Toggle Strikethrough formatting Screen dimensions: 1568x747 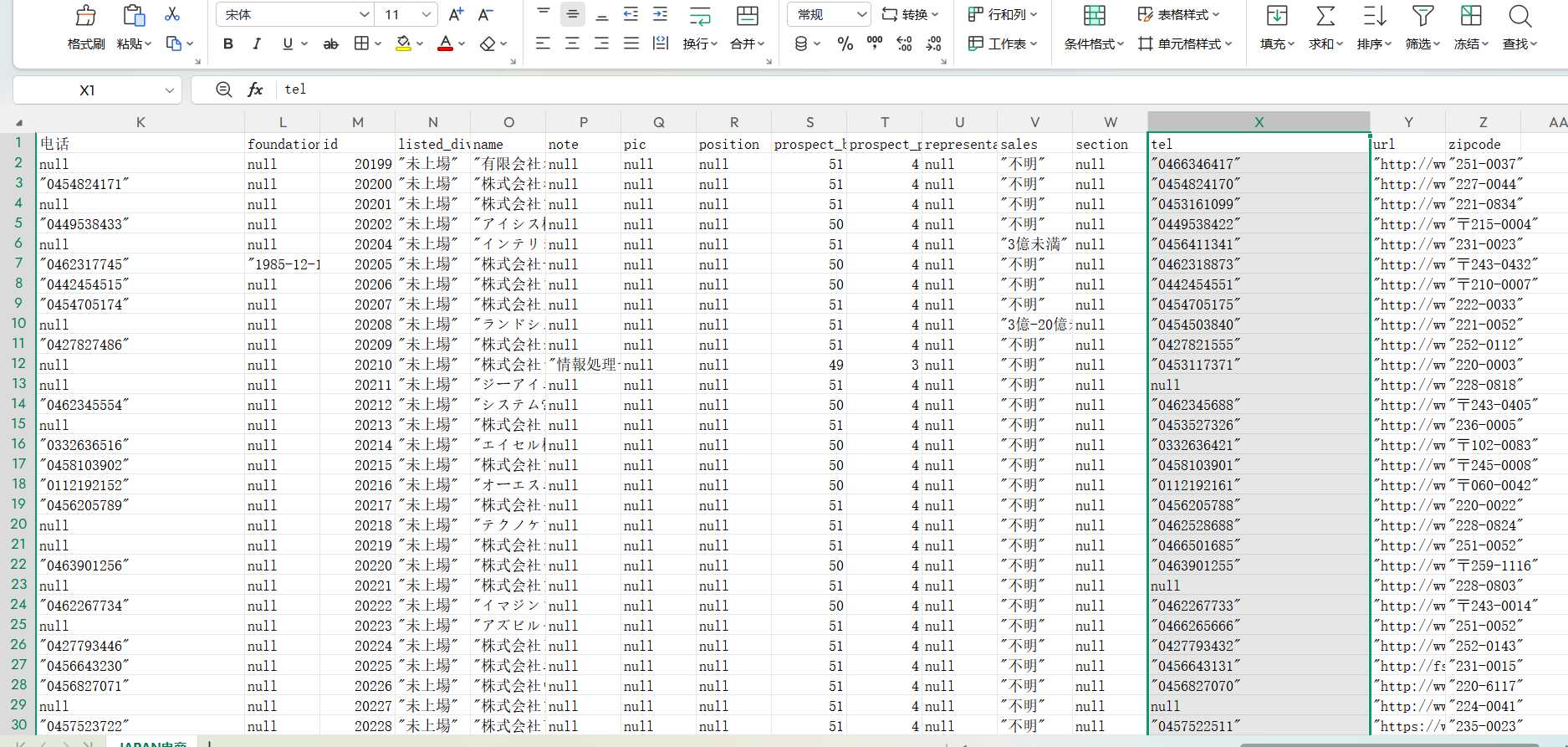point(331,43)
